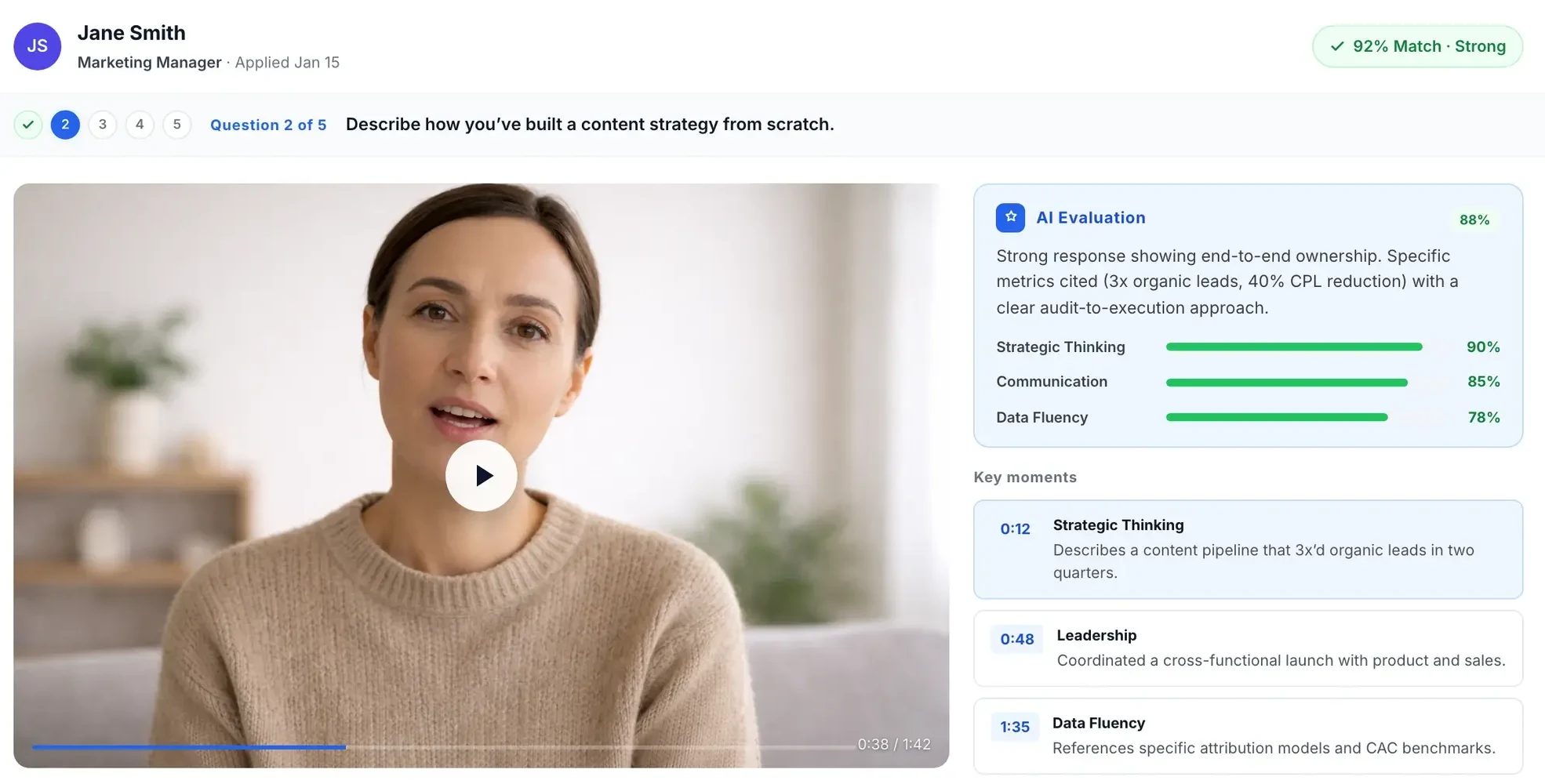Play the interview video
This screenshot has height=784, width=1545.
coord(481,475)
